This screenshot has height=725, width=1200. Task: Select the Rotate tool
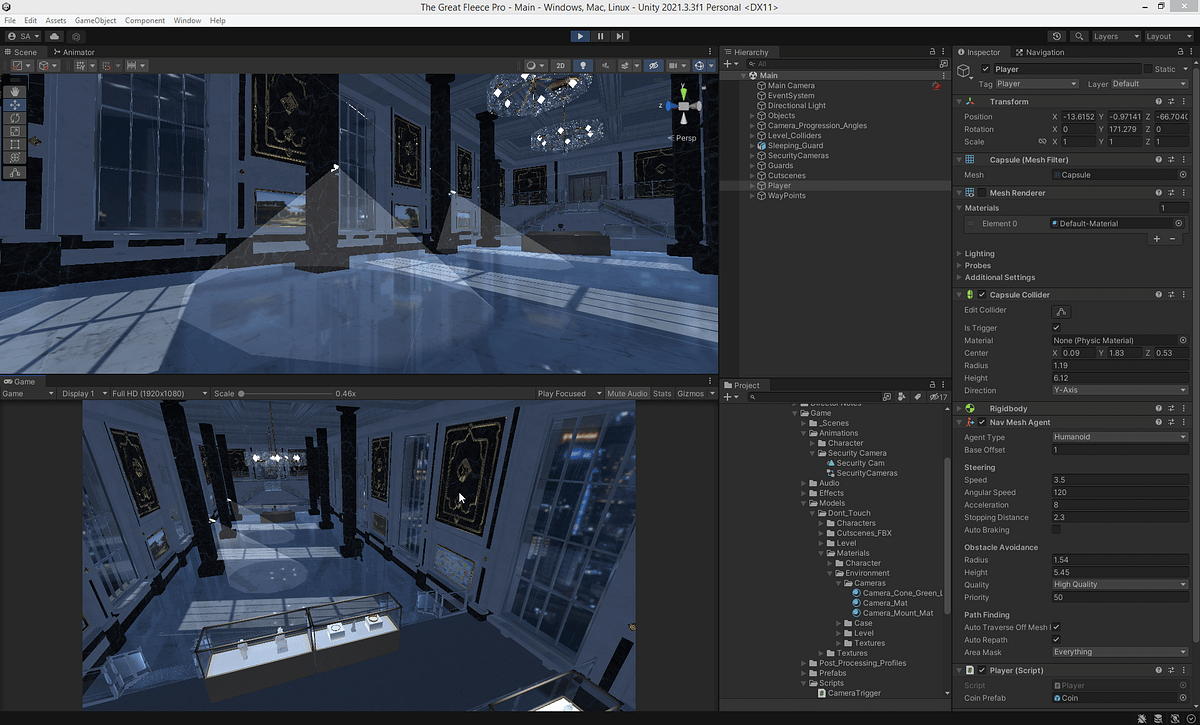pos(15,118)
